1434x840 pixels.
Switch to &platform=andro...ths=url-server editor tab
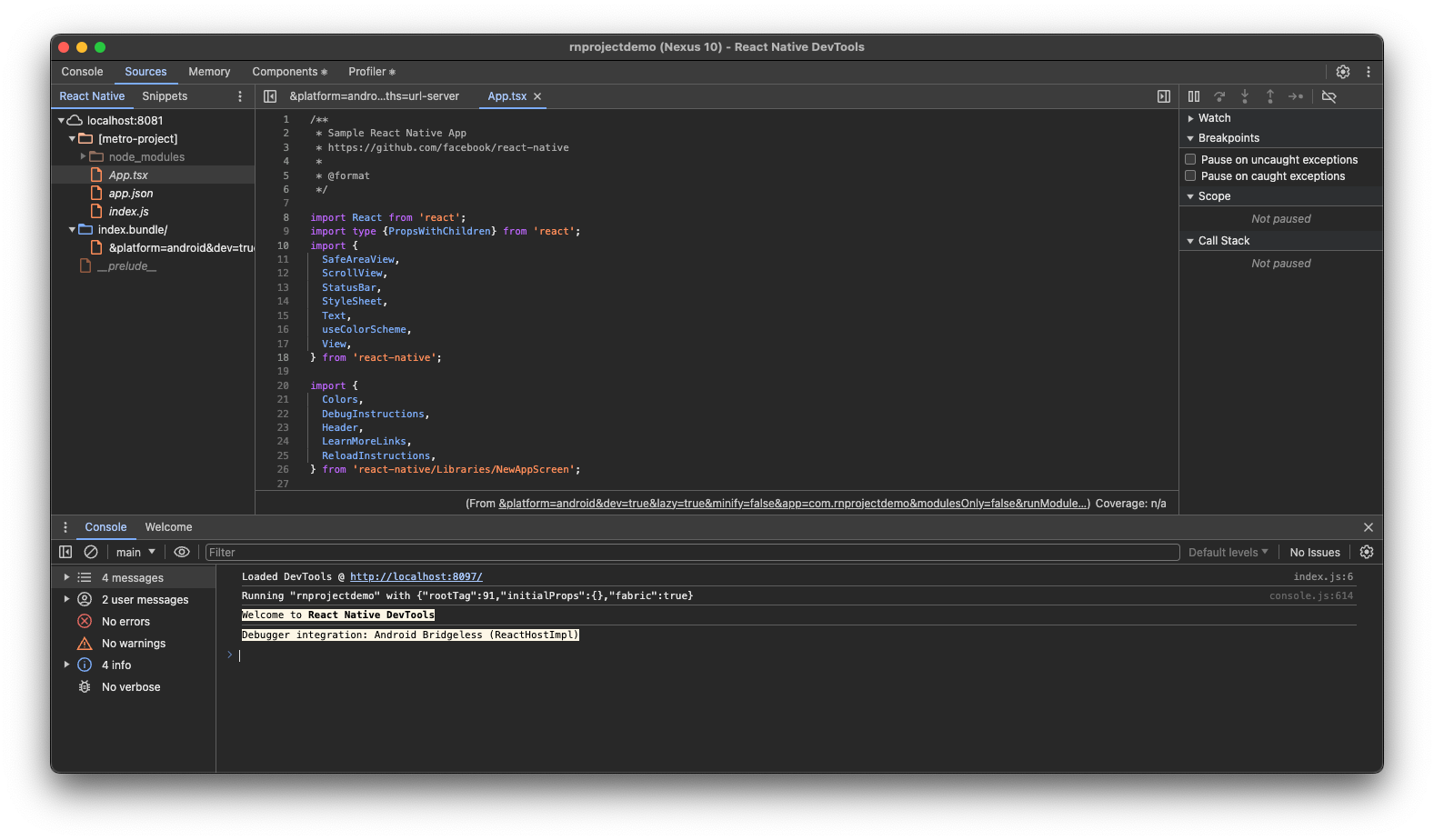(375, 96)
